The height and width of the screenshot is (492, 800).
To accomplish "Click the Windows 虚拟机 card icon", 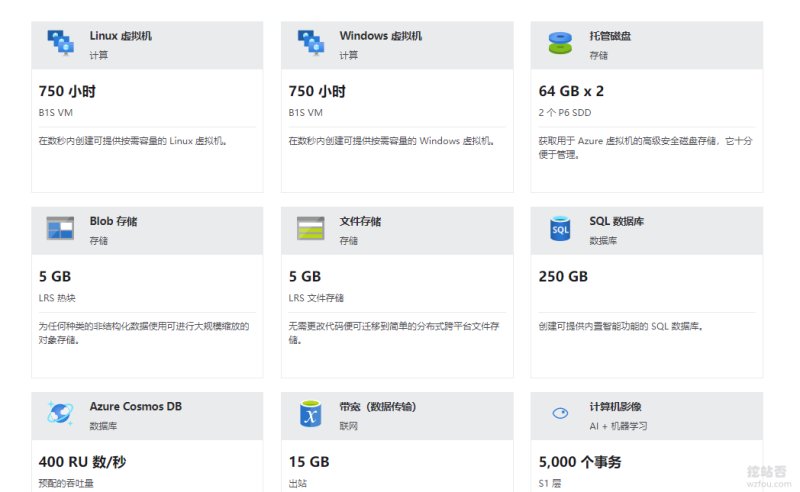I will coord(311,43).
